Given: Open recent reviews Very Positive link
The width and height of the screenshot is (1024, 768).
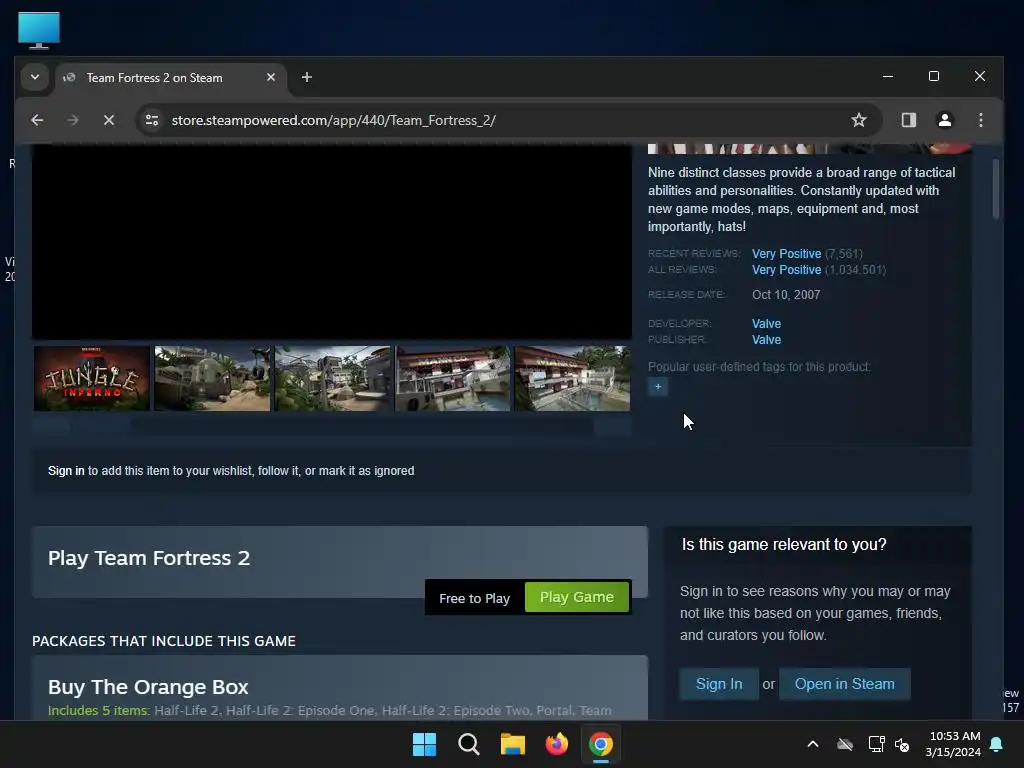Looking at the screenshot, I should tap(786, 253).
